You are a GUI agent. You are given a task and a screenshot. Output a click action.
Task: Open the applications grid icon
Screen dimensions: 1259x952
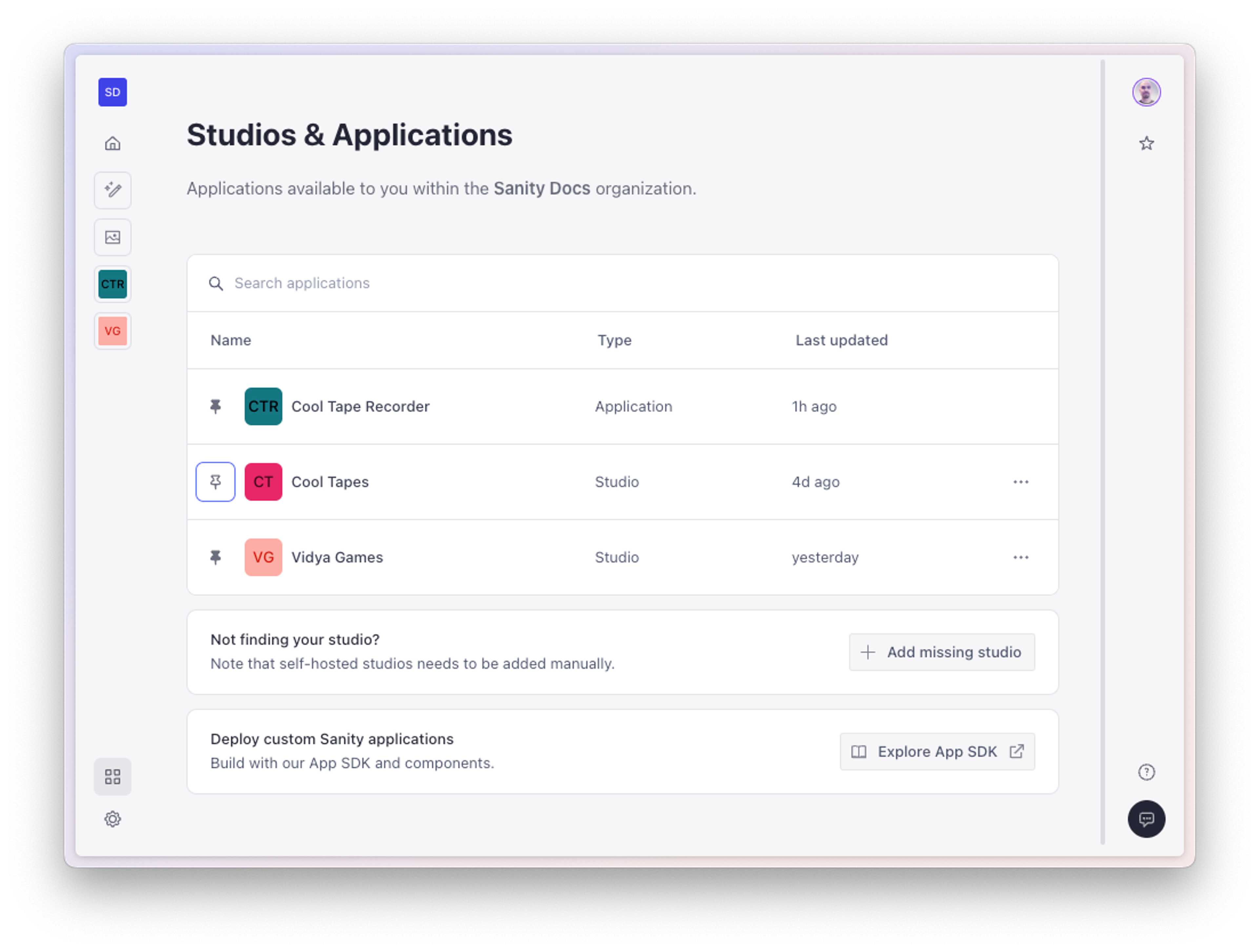pos(112,777)
